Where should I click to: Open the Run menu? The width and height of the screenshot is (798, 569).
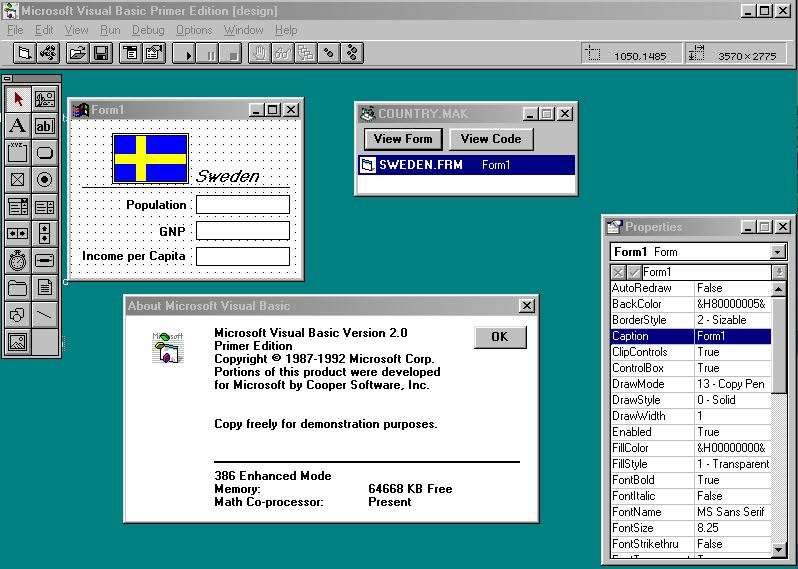click(110, 30)
